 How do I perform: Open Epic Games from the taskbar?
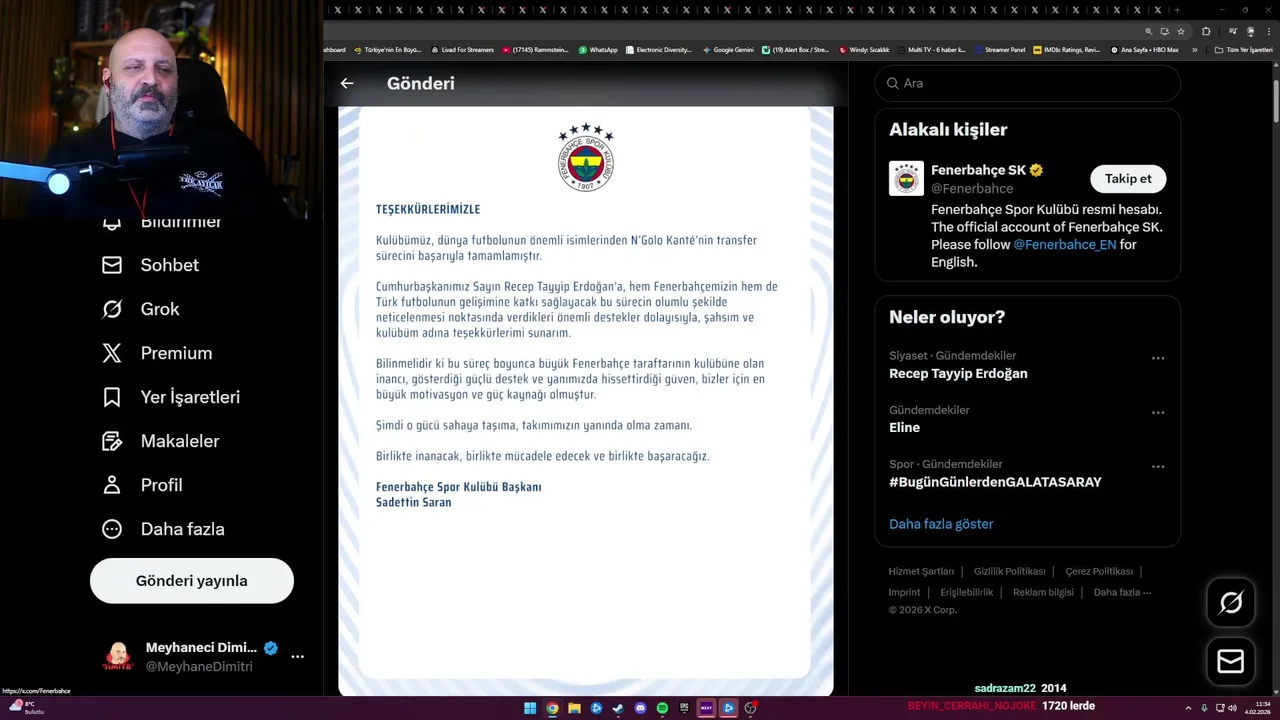click(x=684, y=708)
